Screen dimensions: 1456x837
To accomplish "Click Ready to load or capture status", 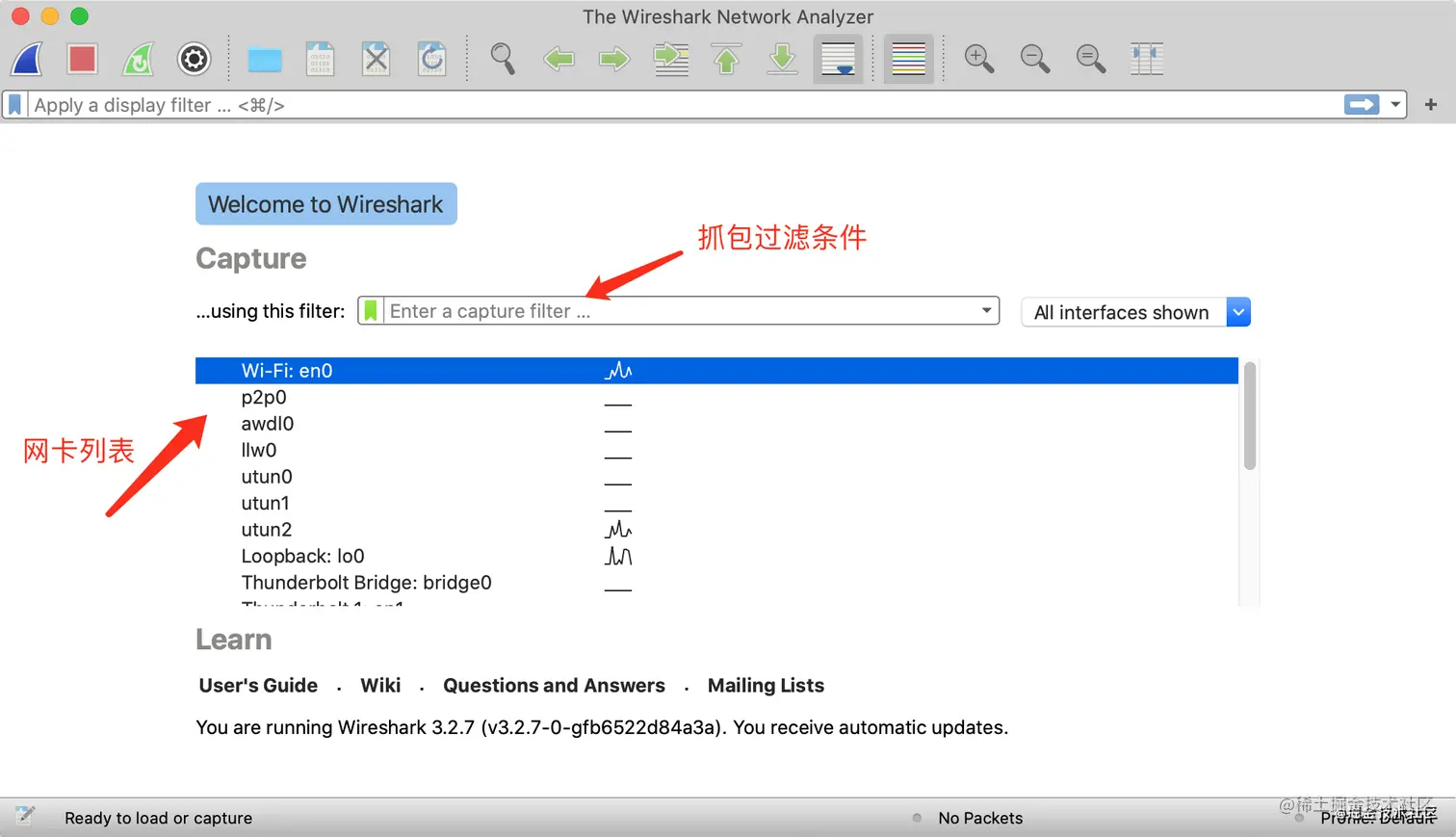I will tap(158, 818).
